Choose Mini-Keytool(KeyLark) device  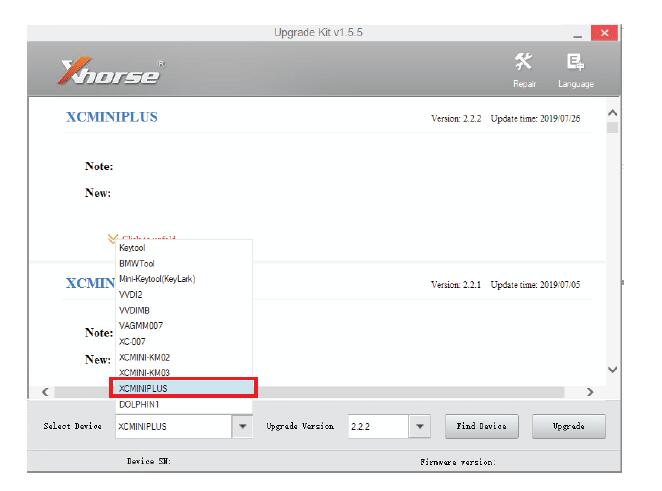[184, 279]
